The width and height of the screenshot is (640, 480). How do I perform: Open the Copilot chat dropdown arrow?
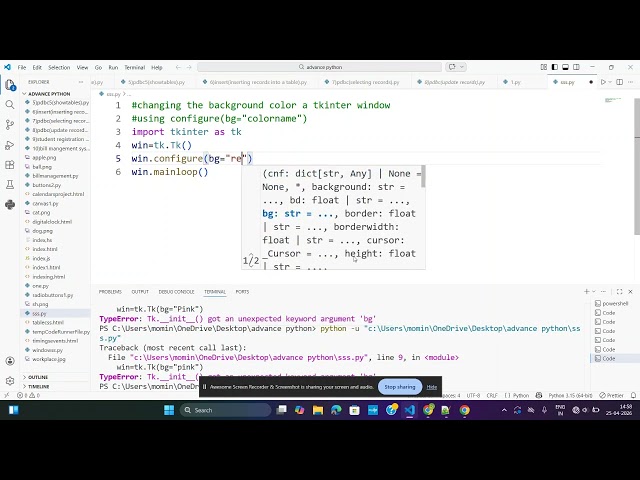click(x=462, y=67)
